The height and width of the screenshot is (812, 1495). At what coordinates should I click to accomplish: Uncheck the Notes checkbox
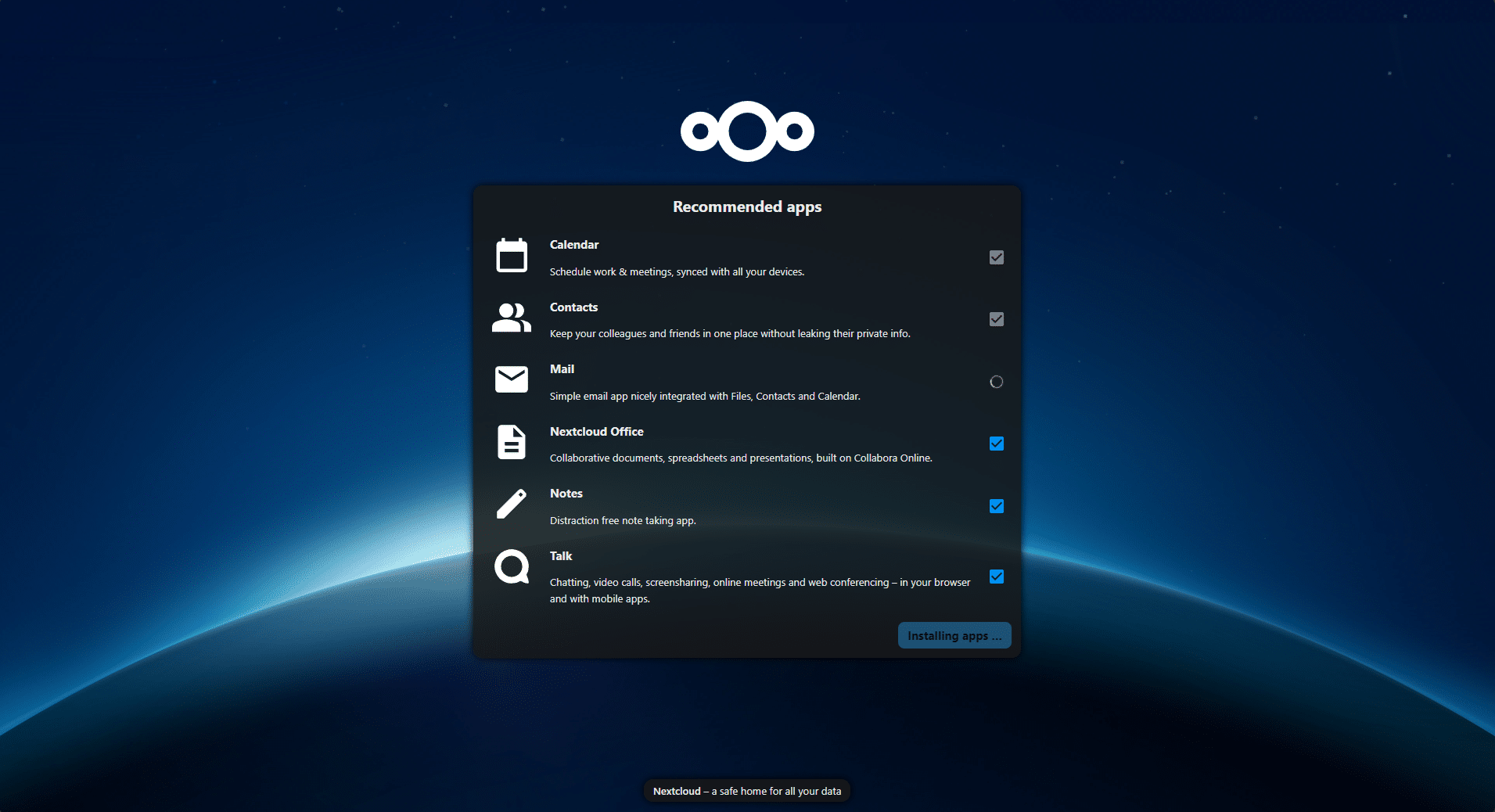coord(996,506)
